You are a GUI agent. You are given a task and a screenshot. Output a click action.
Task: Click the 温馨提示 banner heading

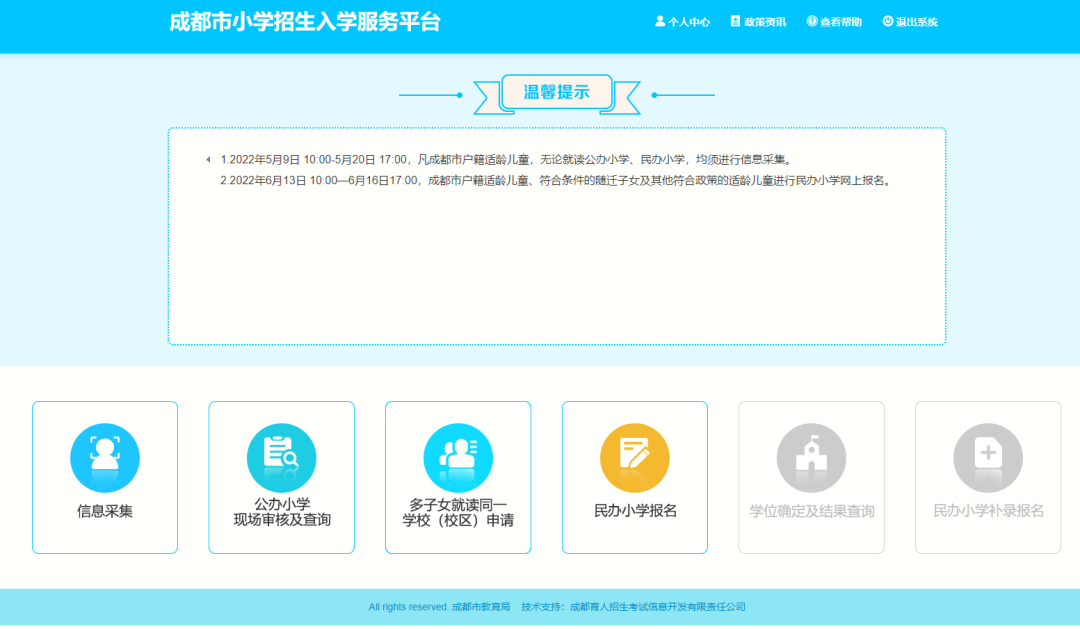556,93
